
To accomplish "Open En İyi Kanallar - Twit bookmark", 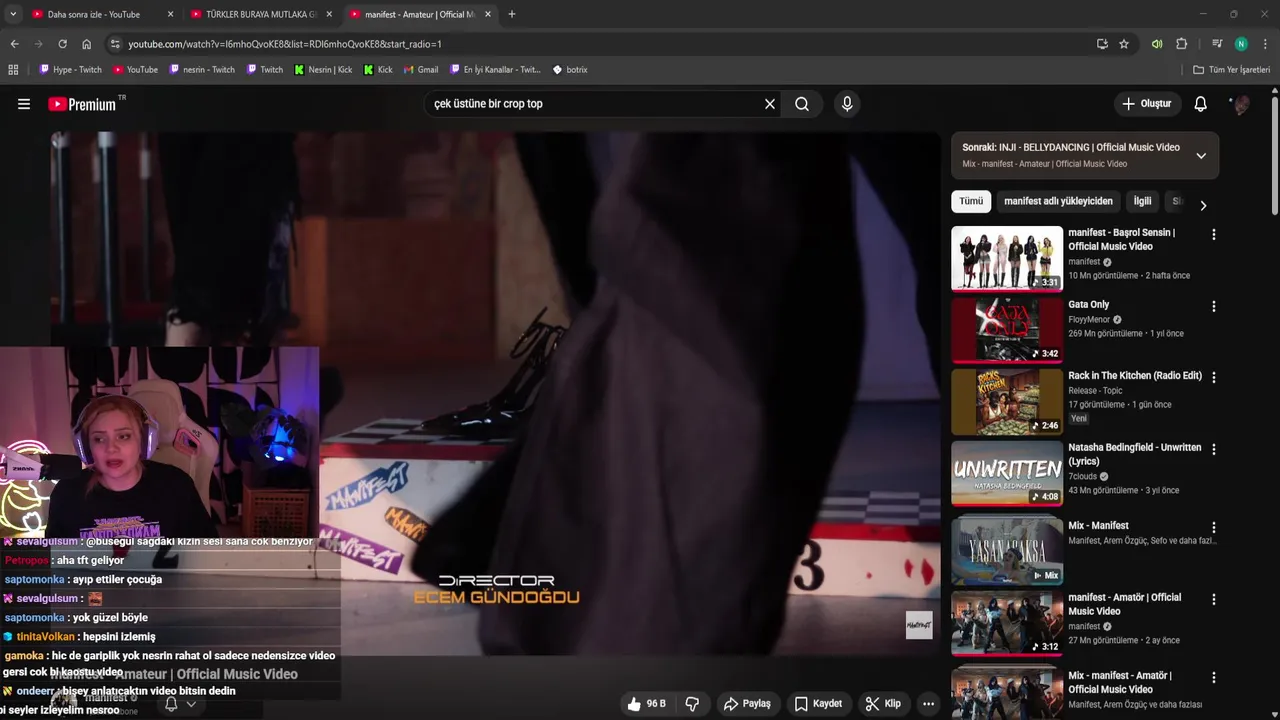I will point(495,70).
